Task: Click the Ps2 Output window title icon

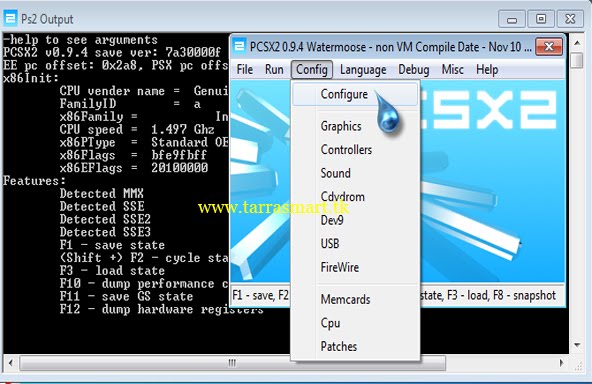Action: [10, 19]
